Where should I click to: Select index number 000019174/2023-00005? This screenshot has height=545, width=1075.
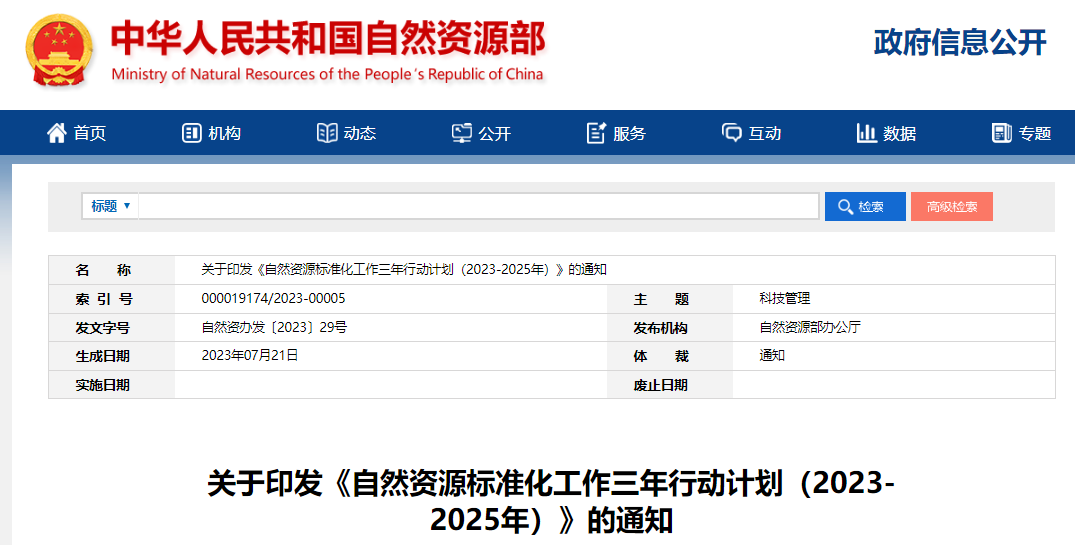click(274, 299)
